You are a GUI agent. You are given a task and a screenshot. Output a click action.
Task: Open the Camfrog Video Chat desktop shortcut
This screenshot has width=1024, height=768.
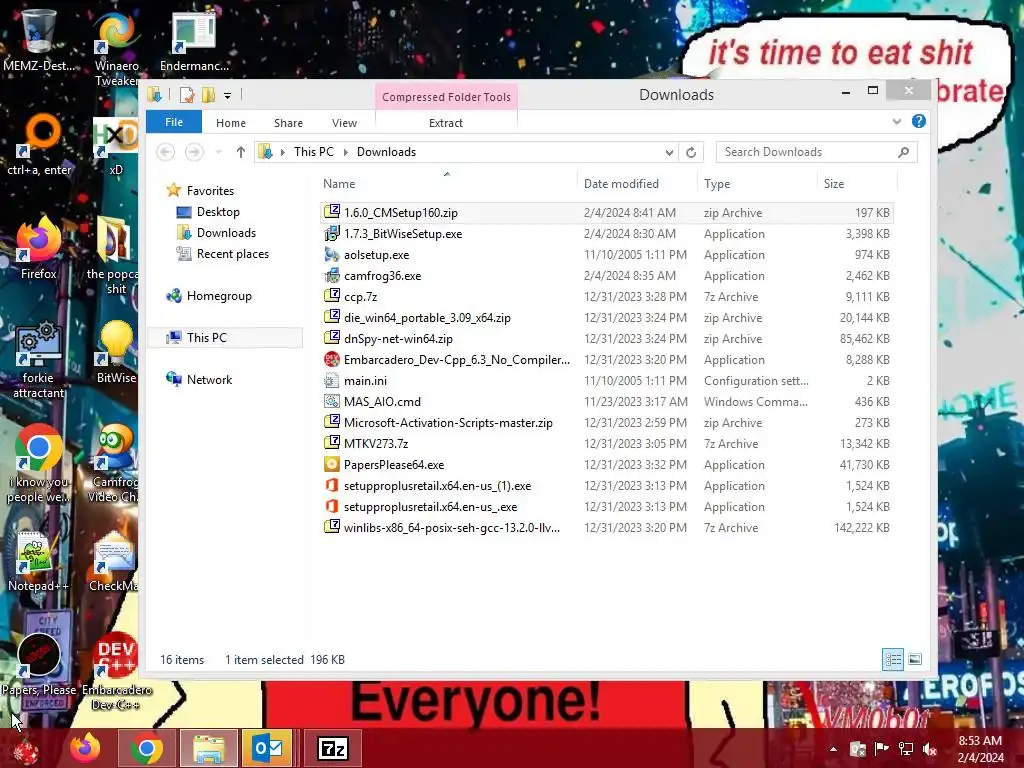(113, 464)
